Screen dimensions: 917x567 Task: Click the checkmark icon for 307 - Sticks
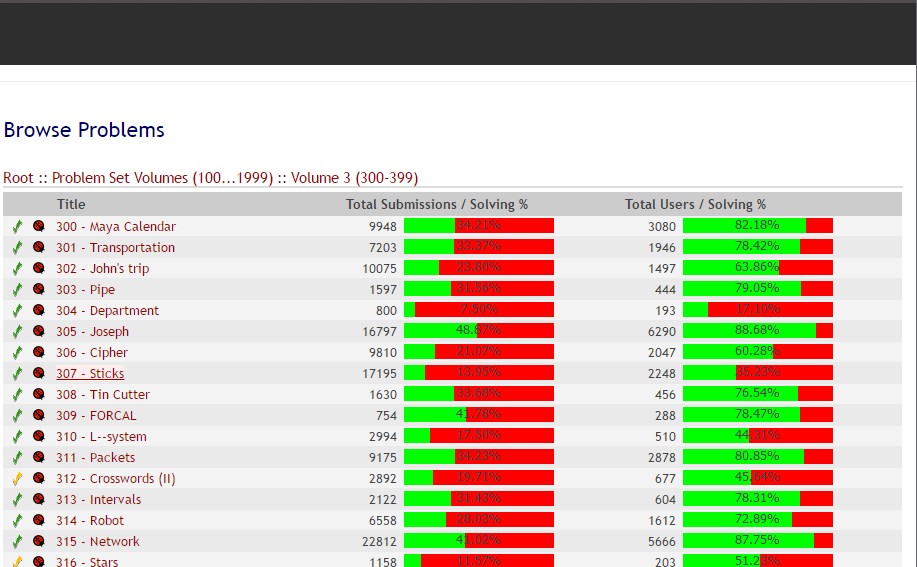(18, 374)
